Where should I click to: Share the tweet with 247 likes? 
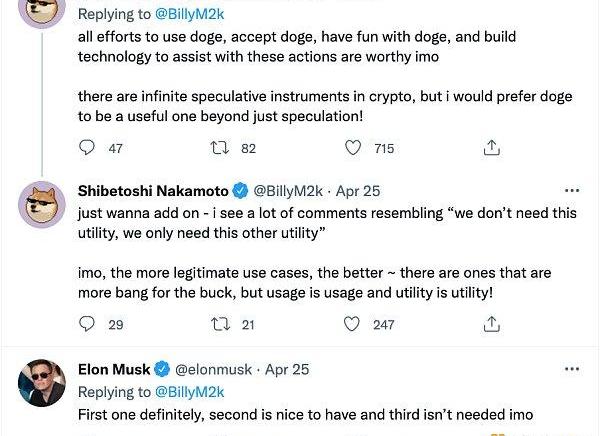pyautogui.click(x=491, y=324)
